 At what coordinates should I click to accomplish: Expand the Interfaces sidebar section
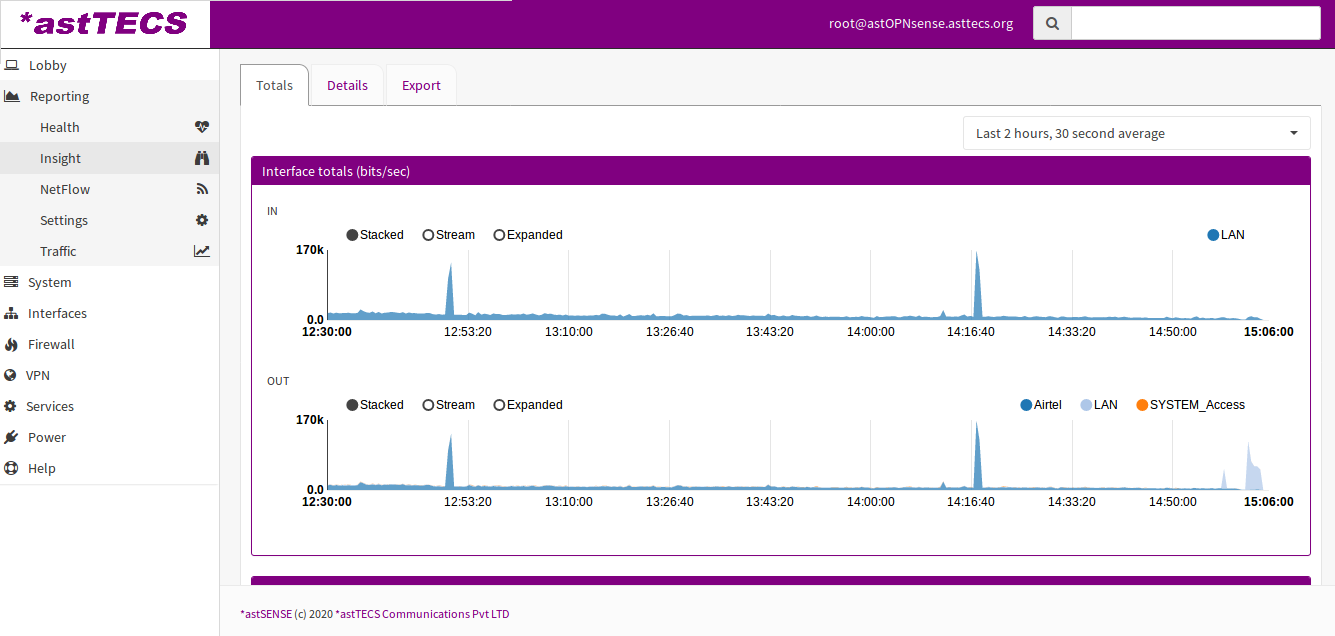click(57, 313)
